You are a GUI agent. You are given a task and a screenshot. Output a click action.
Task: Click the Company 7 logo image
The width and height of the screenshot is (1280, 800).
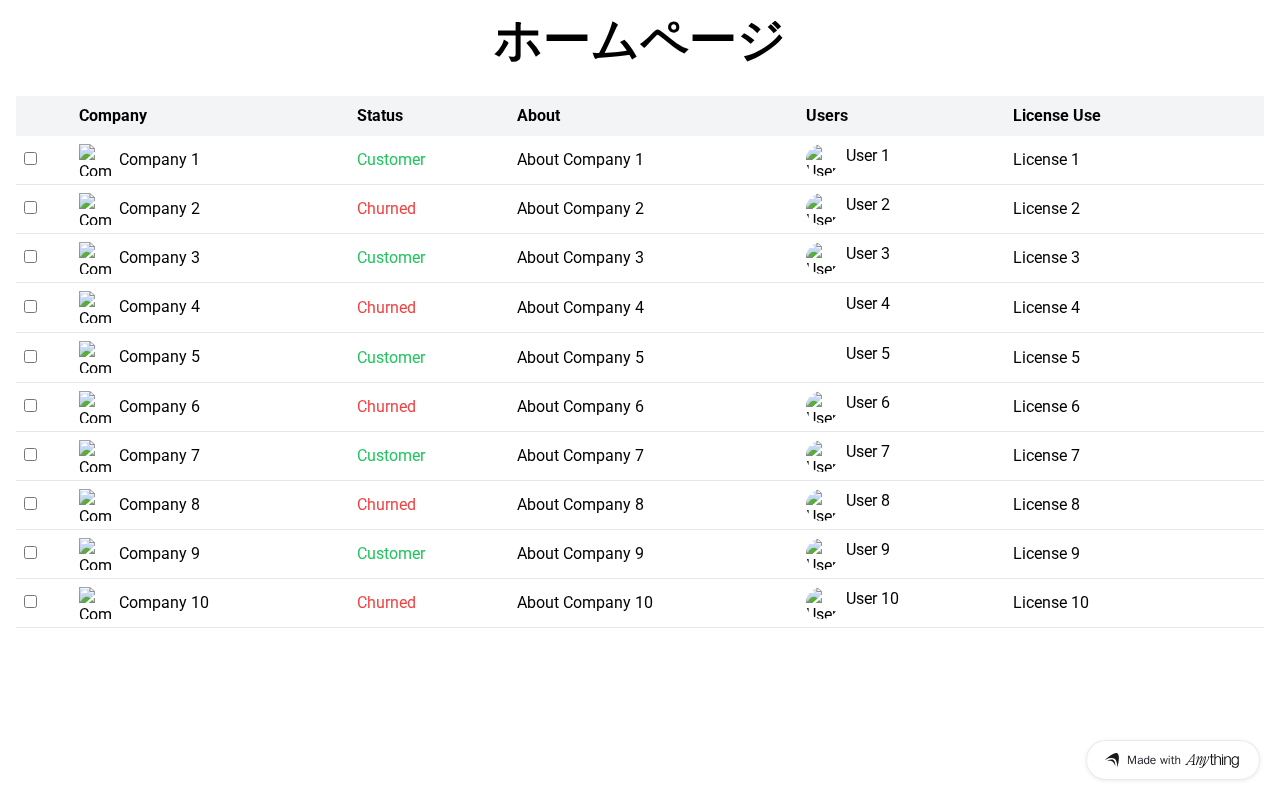[x=95, y=456]
